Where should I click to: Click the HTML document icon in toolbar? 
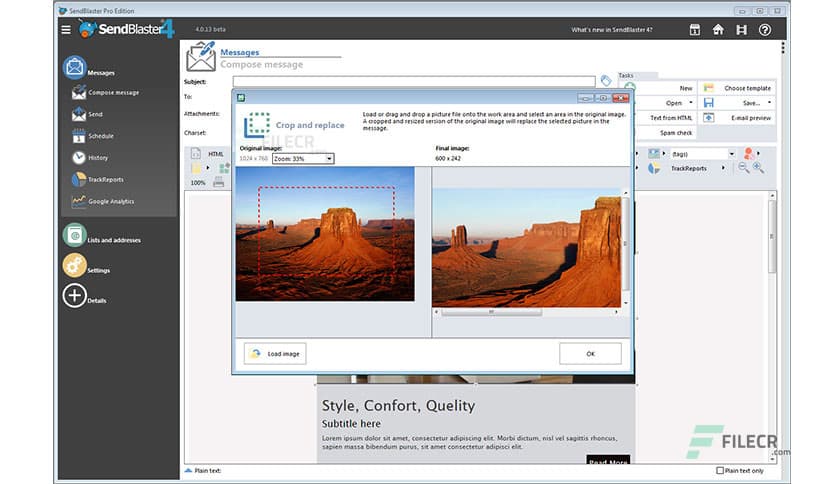tap(196, 154)
